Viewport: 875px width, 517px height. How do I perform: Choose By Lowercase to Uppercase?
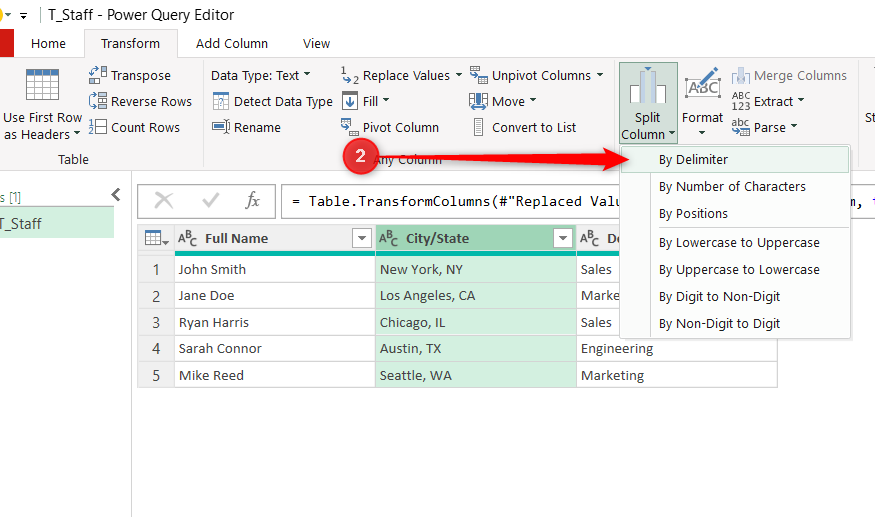coord(735,242)
